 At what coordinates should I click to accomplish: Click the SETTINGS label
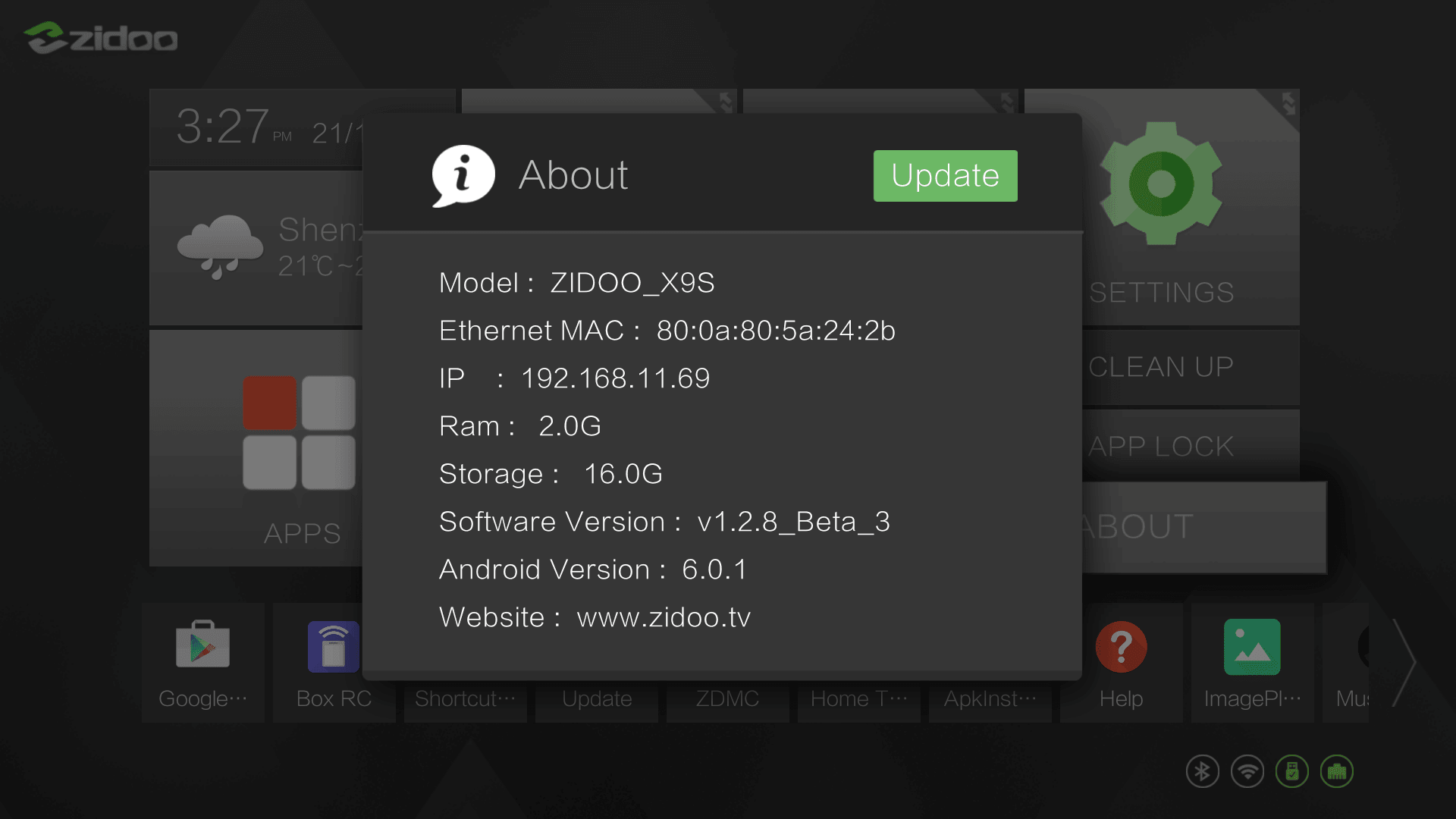coord(1161,293)
